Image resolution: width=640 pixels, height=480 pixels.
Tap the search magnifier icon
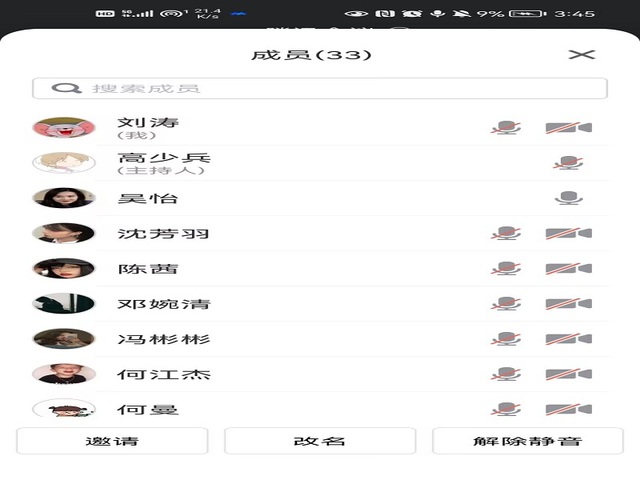67,88
